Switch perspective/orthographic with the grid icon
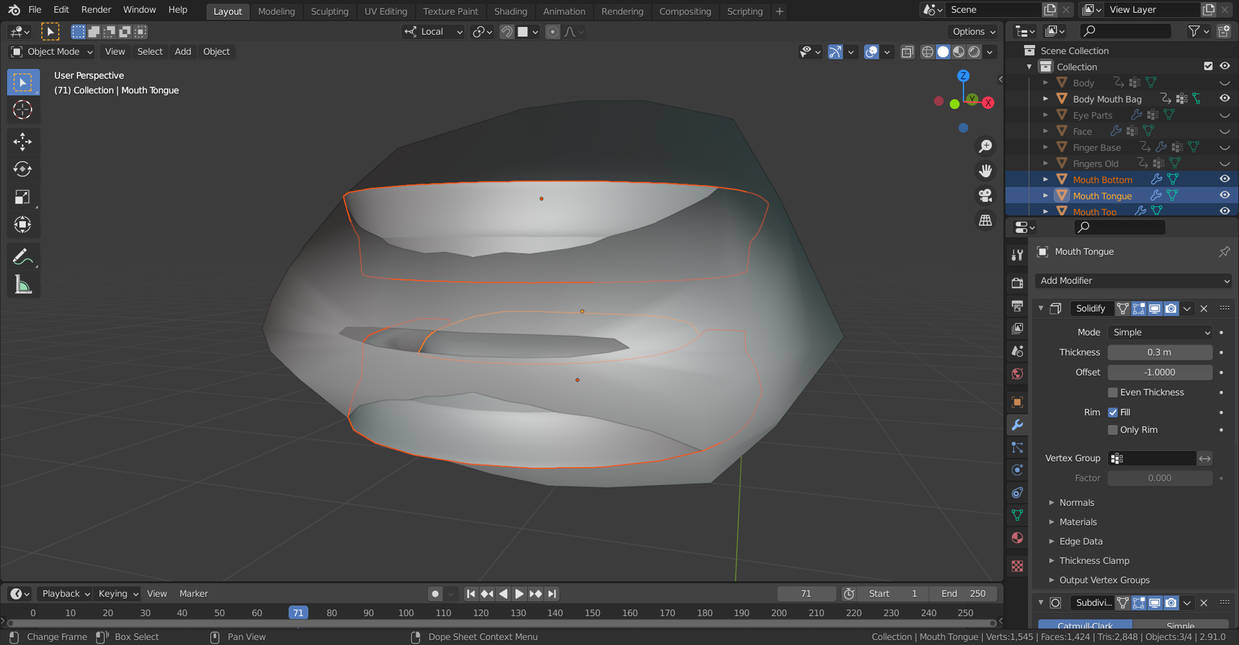The width and height of the screenshot is (1239, 645). (985, 220)
